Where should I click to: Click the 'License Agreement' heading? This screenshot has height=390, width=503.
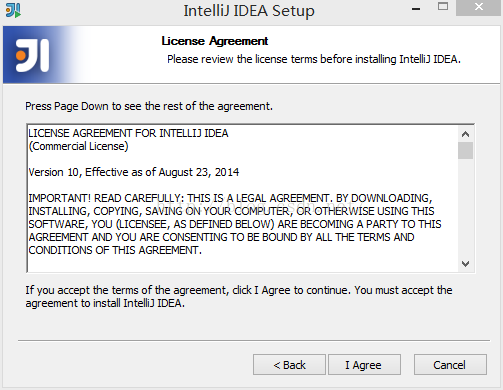point(215,41)
